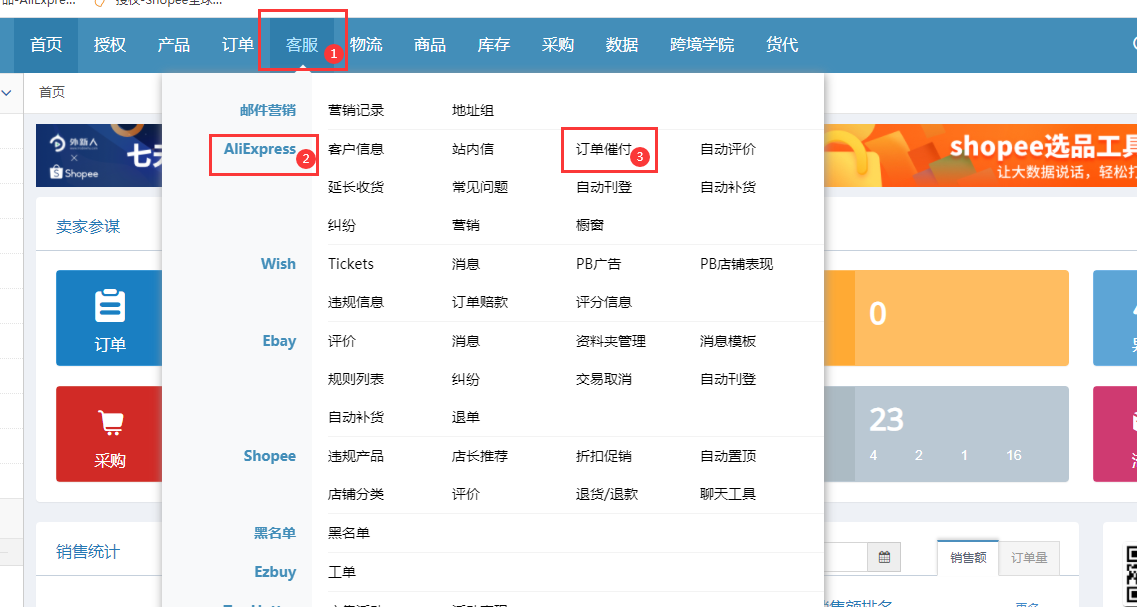This screenshot has height=607, width=1137.
Task: Open AliExpress 自动补货
Action: click(x=728, y=187)
